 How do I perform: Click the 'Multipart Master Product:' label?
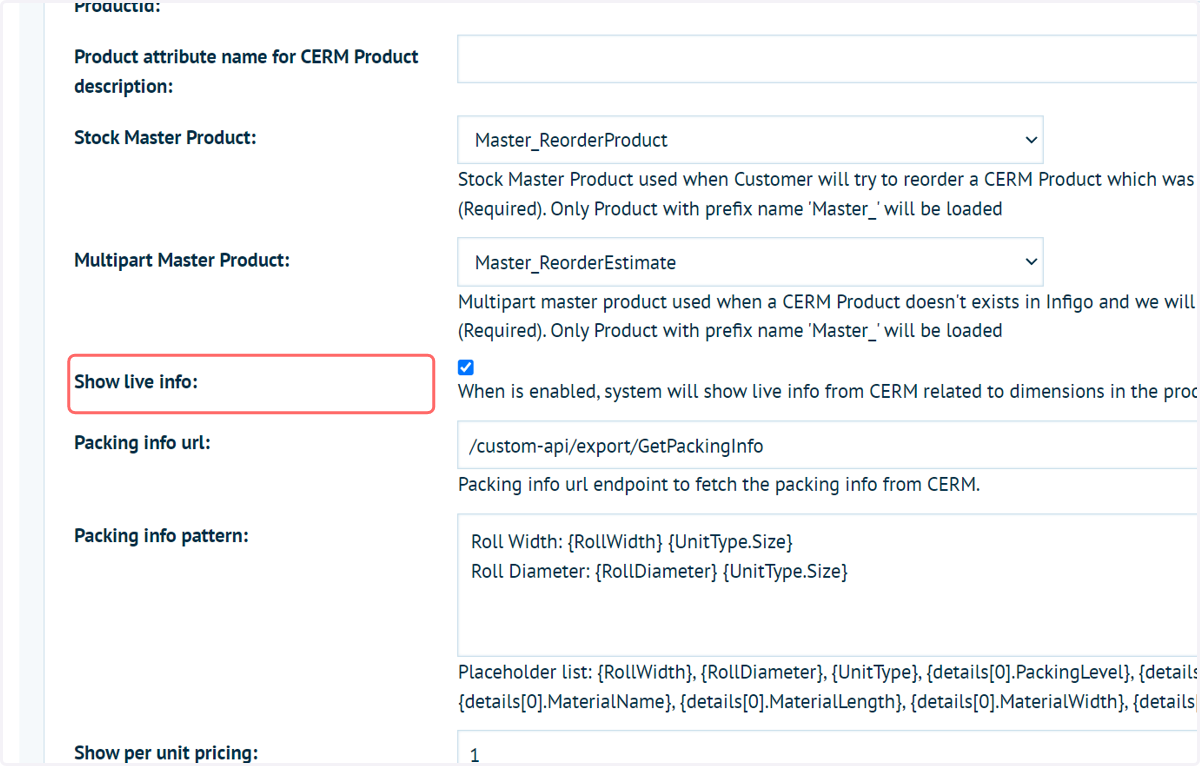coord(182,260)
